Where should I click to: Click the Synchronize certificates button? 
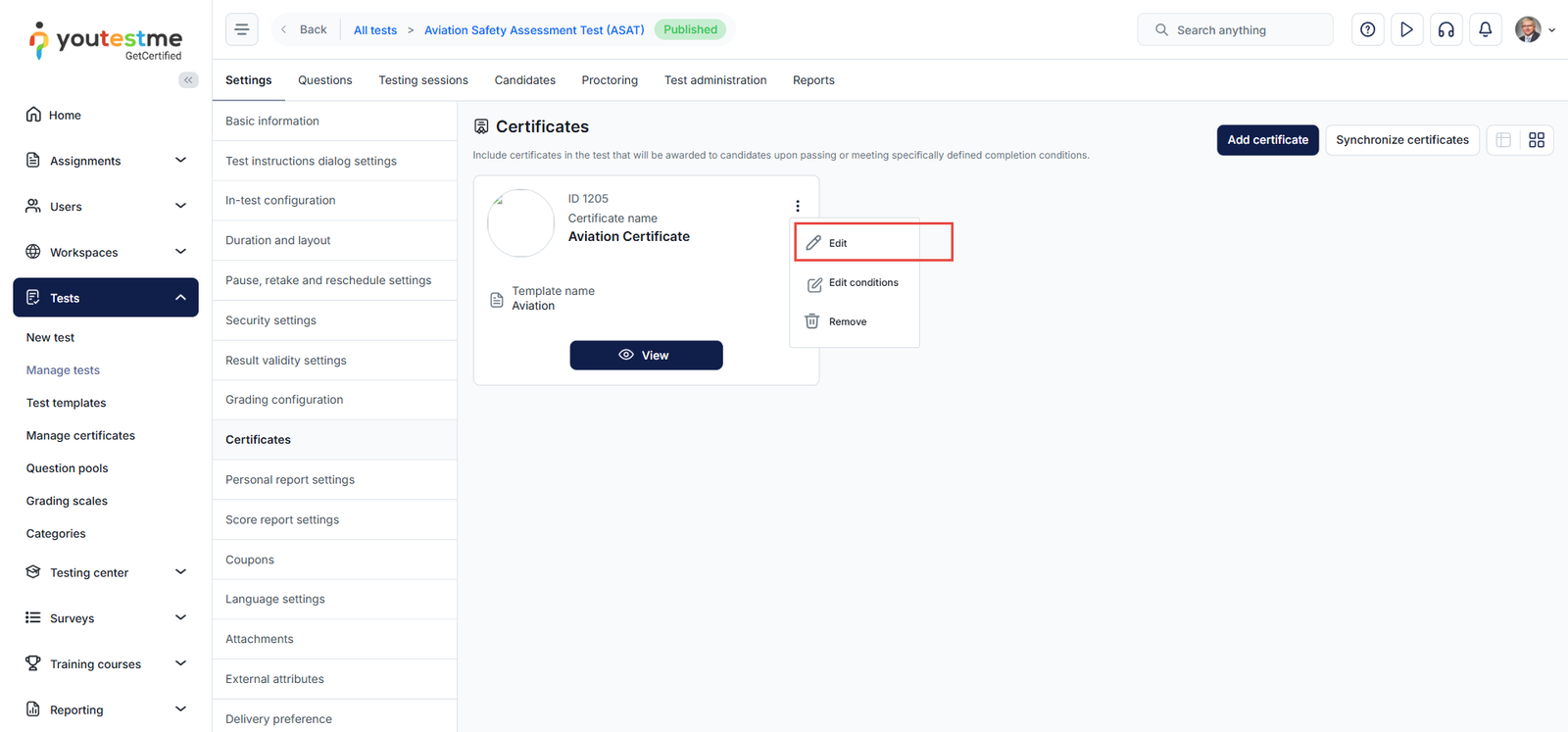pyautogui.click(x=1401, y=140)
